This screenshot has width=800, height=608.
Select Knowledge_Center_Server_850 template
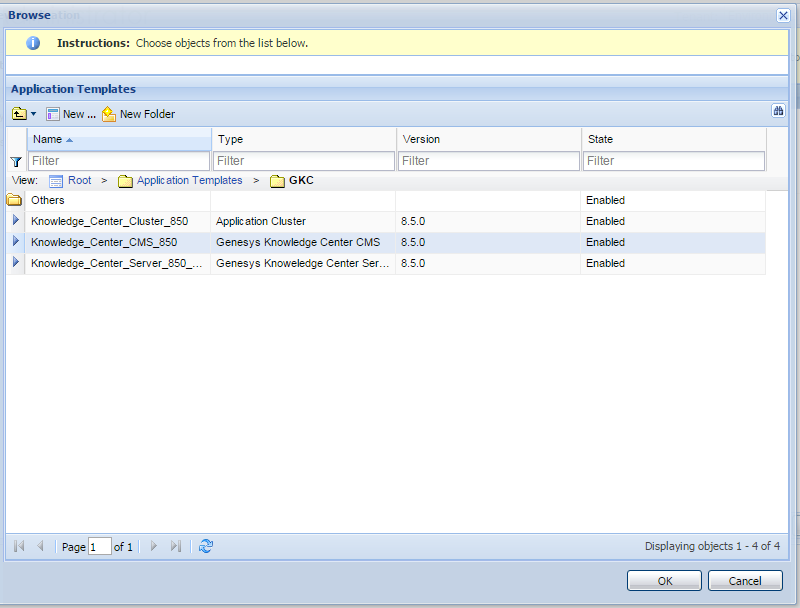pyautogui.click(x=116, y=263)
